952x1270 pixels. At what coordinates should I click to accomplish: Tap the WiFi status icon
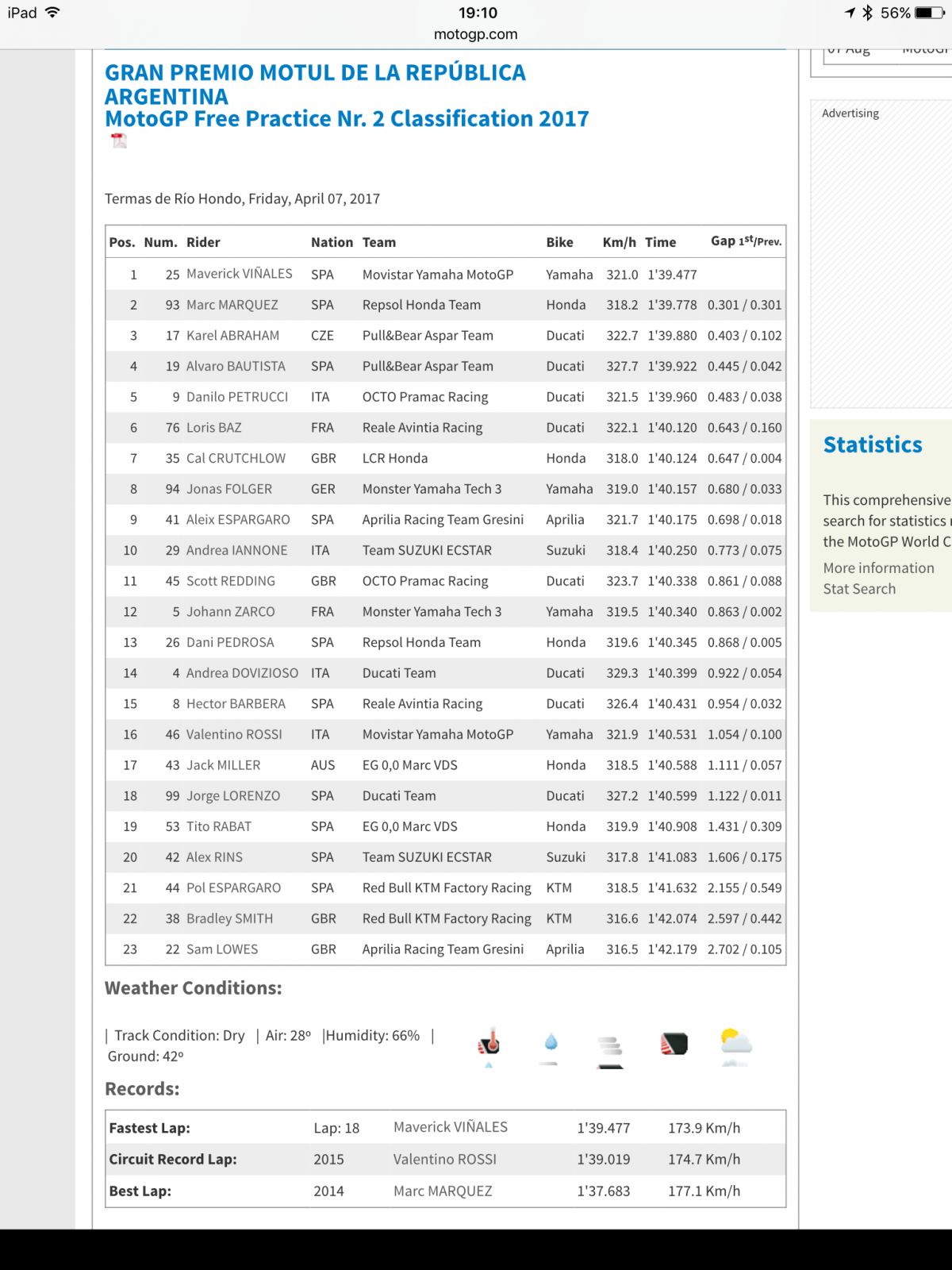[x=52, y=13]
